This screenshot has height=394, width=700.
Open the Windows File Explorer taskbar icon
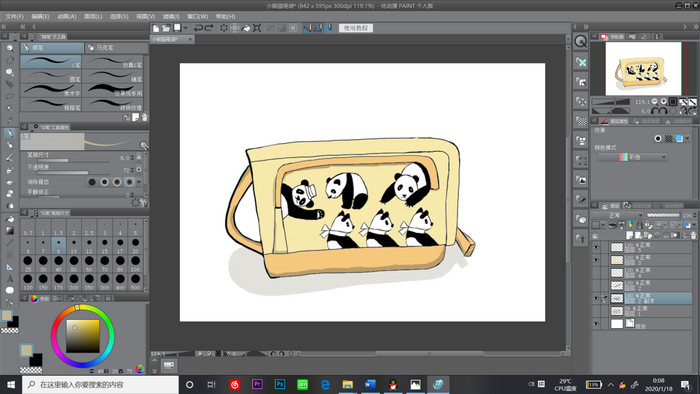click(x=347, y=384)
